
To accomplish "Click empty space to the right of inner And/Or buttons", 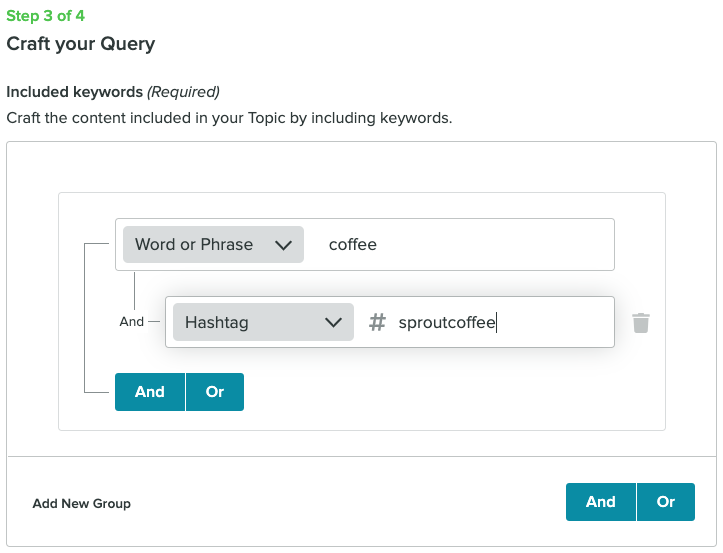I will coord(452,392).
